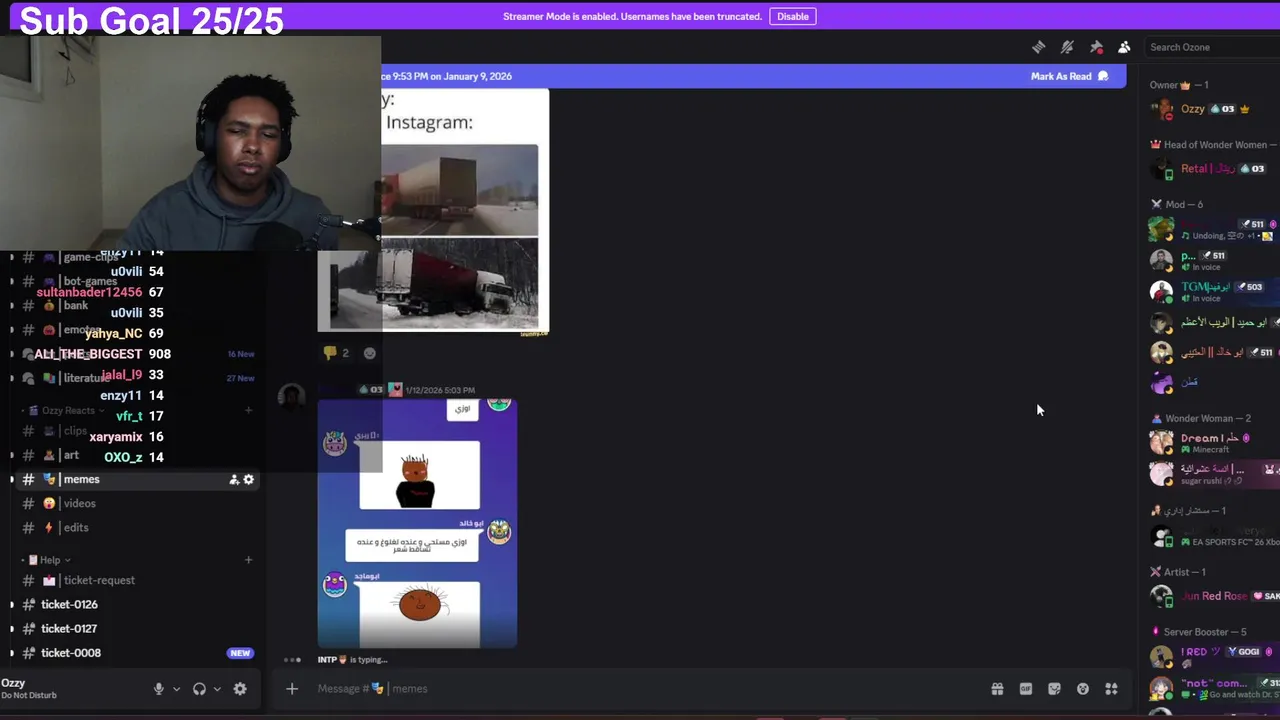The image size is (1280, 720).
Task: Open member with sugar rush! status
Action: pyautogui.click(x=1212, y=473)
